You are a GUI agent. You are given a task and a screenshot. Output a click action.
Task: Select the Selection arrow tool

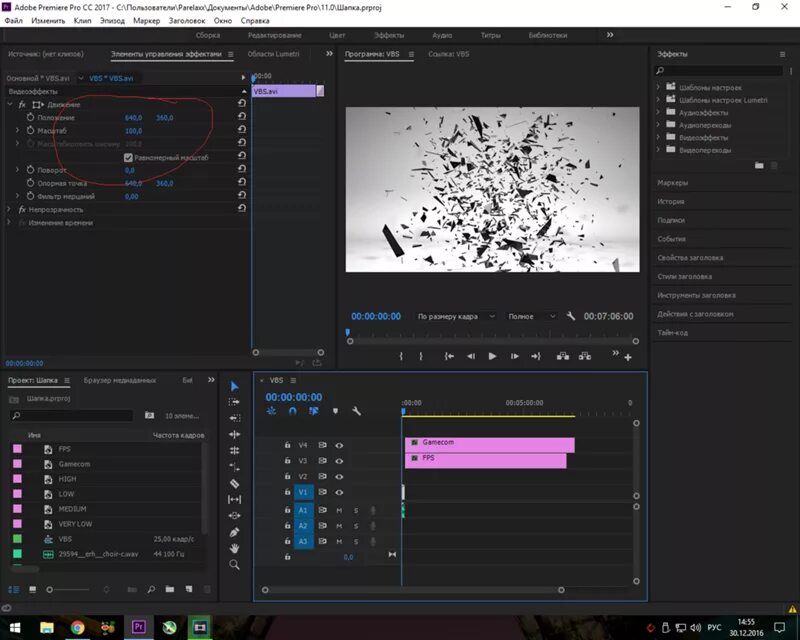tap(234, 386)
